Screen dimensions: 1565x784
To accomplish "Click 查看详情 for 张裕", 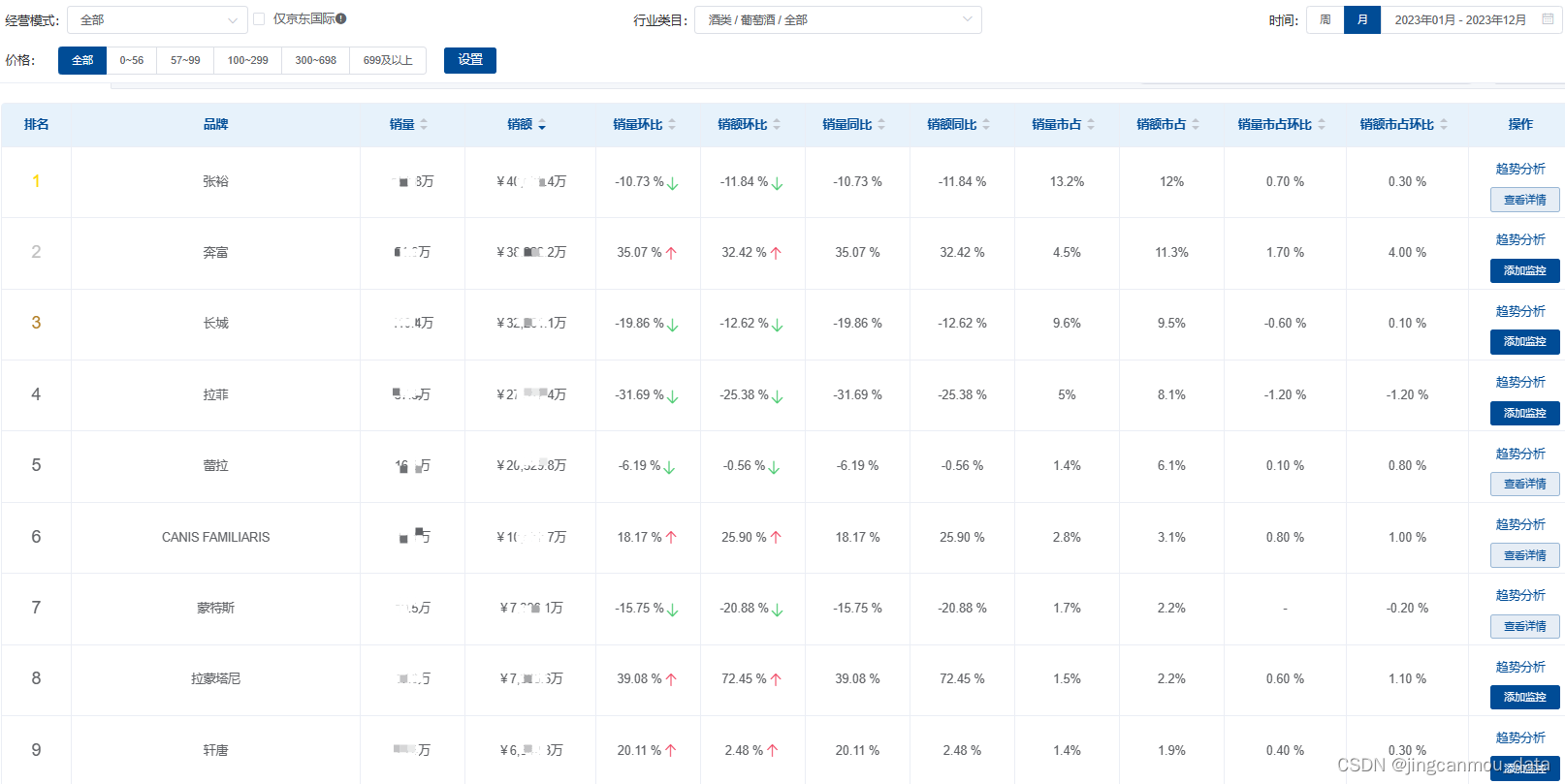I will click(x=1525, y=200).
